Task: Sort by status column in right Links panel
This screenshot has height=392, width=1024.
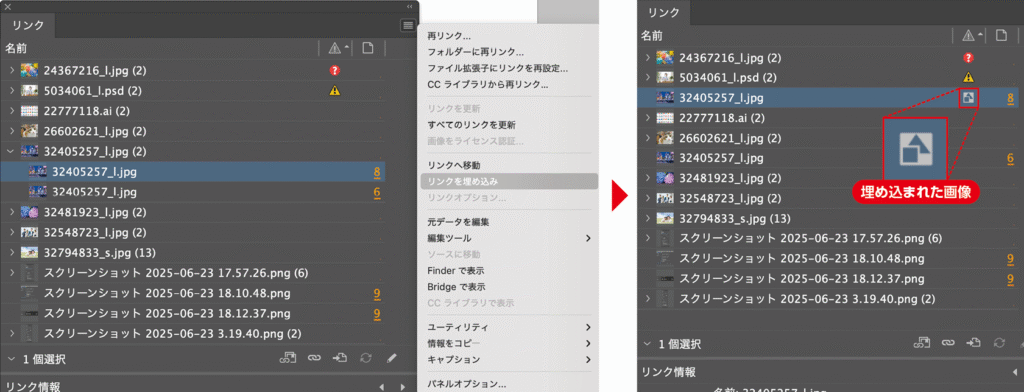Action: click(968, 35)
